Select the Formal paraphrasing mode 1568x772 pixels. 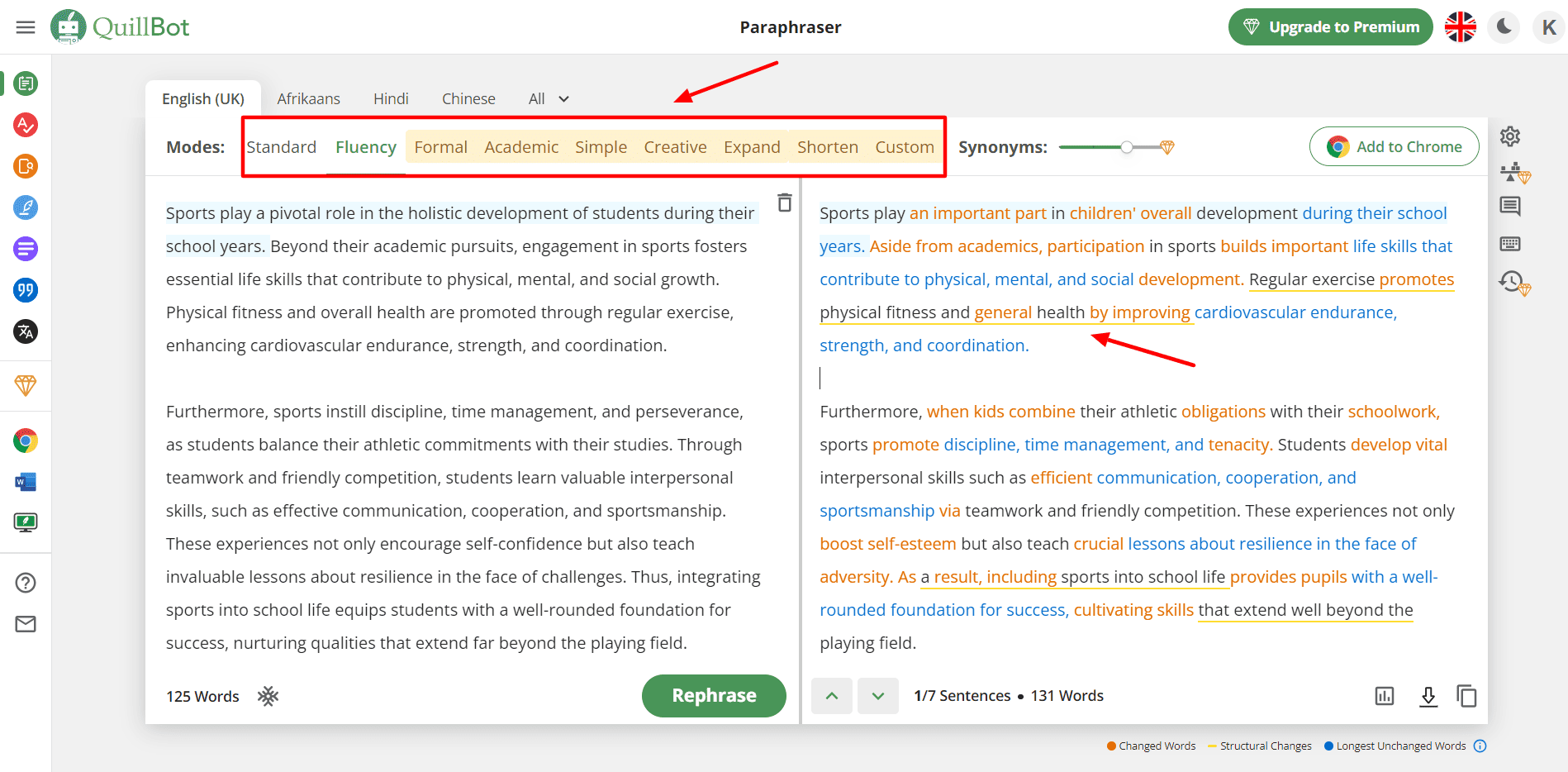pyautogui.click(x=440, y=147)
